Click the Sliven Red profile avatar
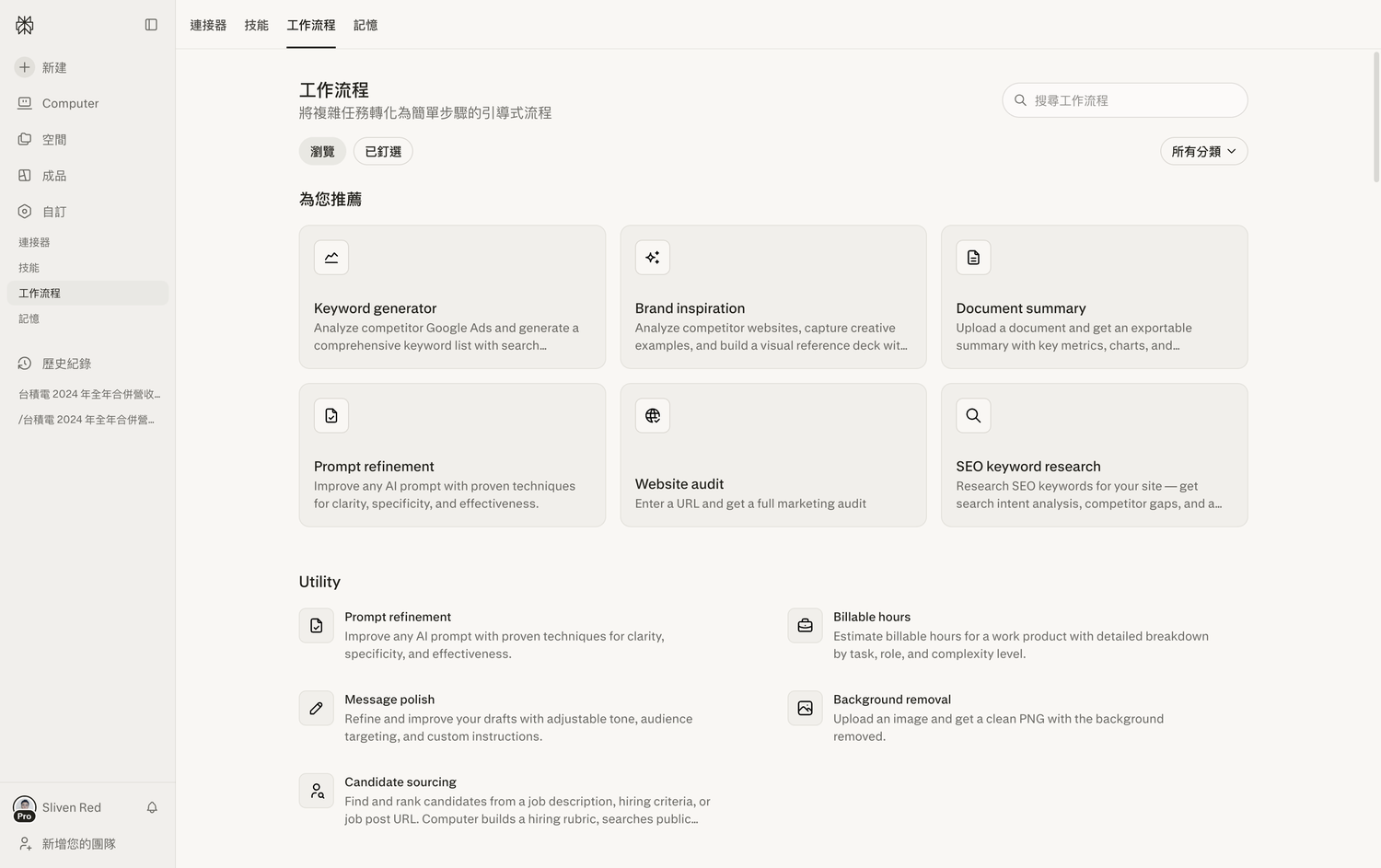Screen dimensions: 1381x868 [x=25, y=808]
